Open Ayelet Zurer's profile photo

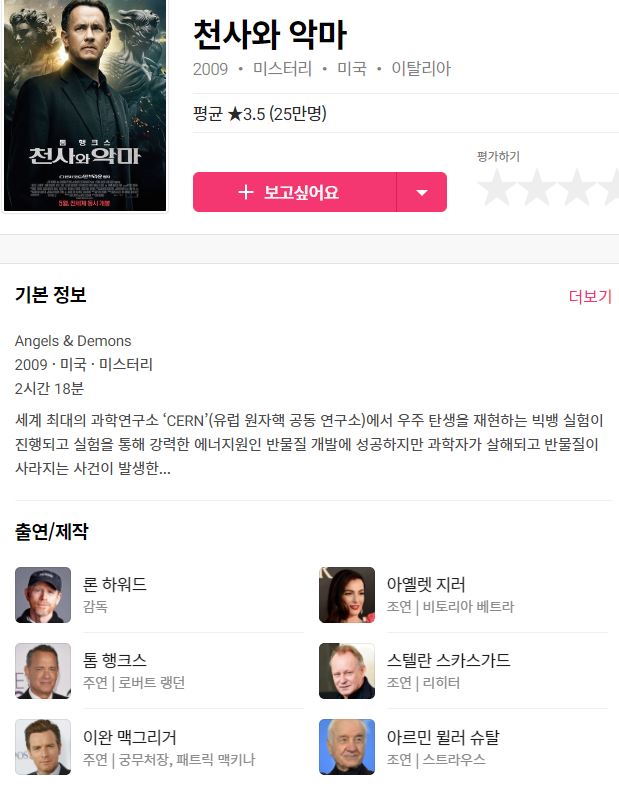347,595
